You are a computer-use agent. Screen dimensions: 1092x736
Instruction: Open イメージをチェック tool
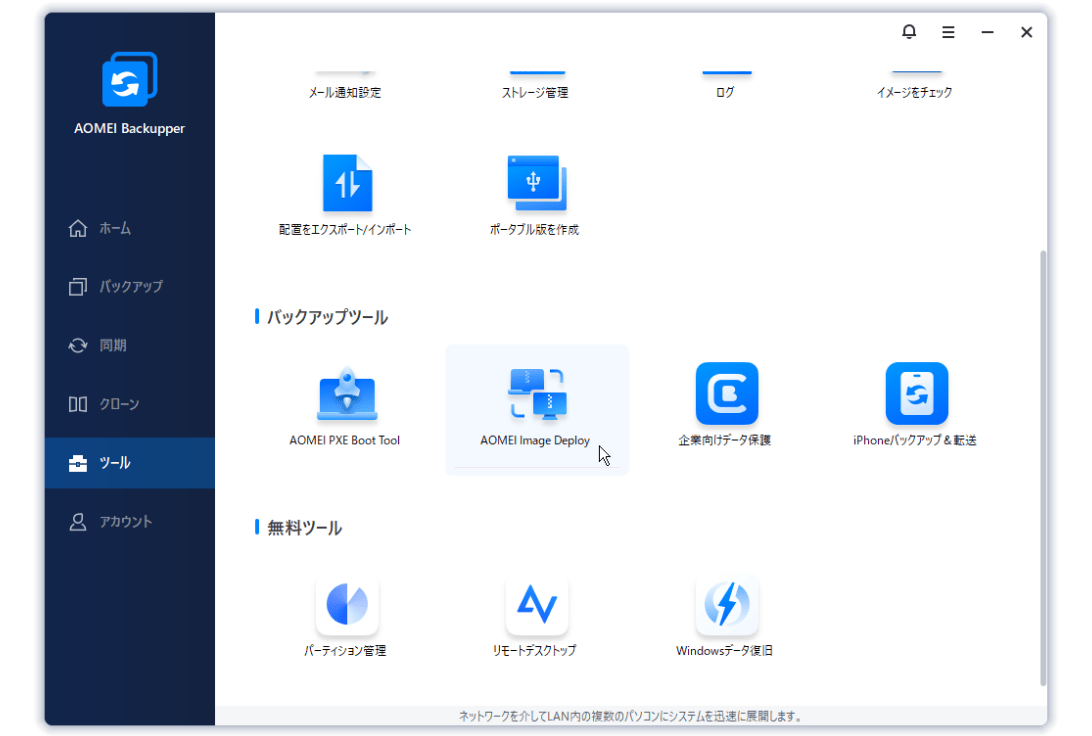click(914, 92)
